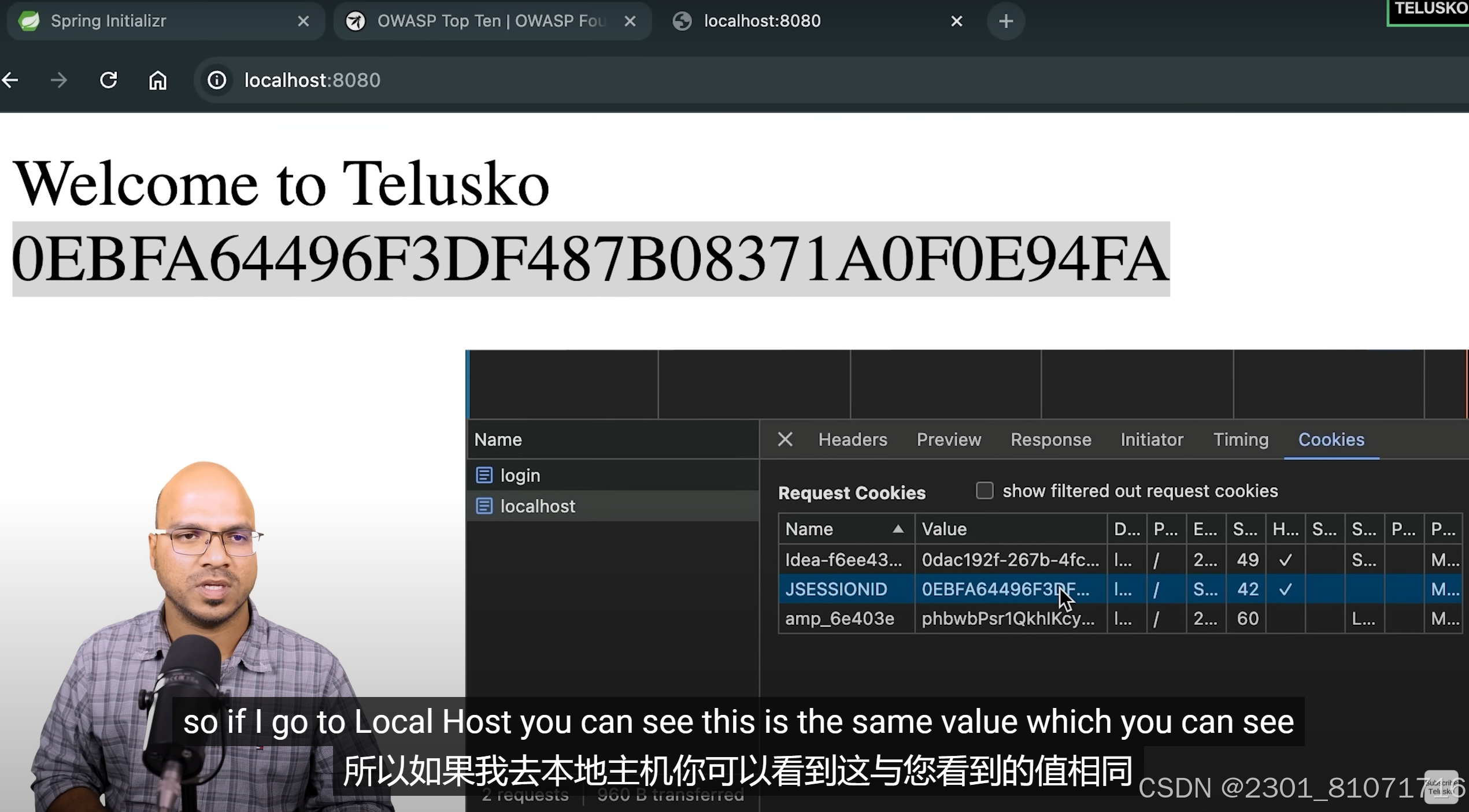Click the document icon beside the login request
Image resolution: width=1469 pixels, height=812 pixels.
pos(484,474)
